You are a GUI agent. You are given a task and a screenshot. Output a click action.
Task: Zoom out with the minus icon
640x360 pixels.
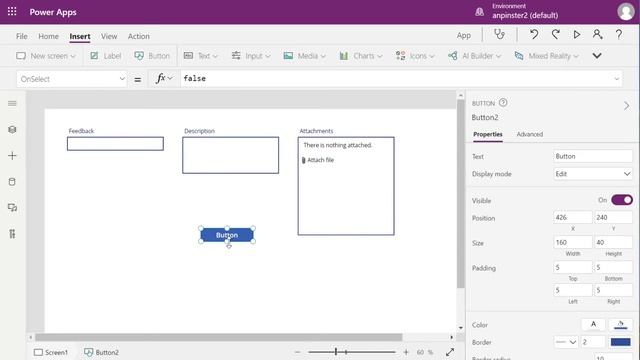(297, 352)
